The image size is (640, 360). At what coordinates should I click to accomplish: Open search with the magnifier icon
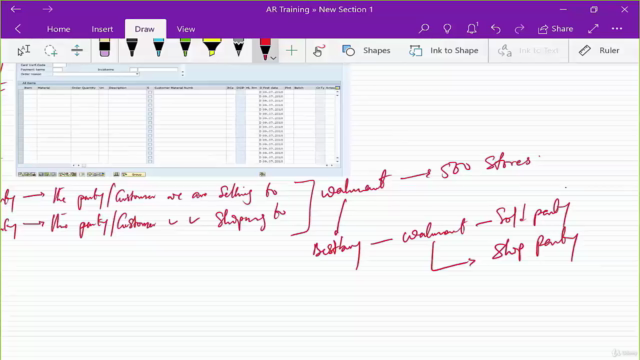(x=424, y=29)
